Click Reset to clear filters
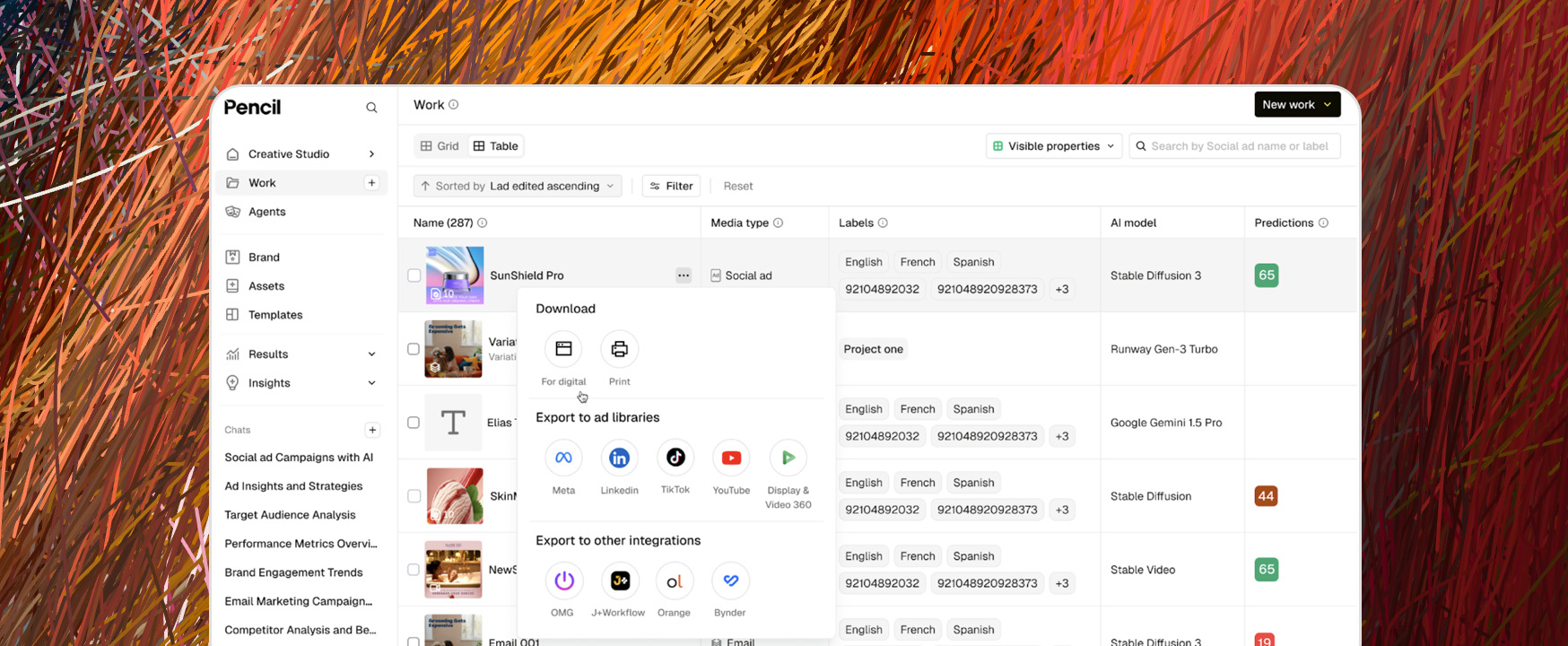This screenshot has height=646, width=1568. click(x=738, y=186)
